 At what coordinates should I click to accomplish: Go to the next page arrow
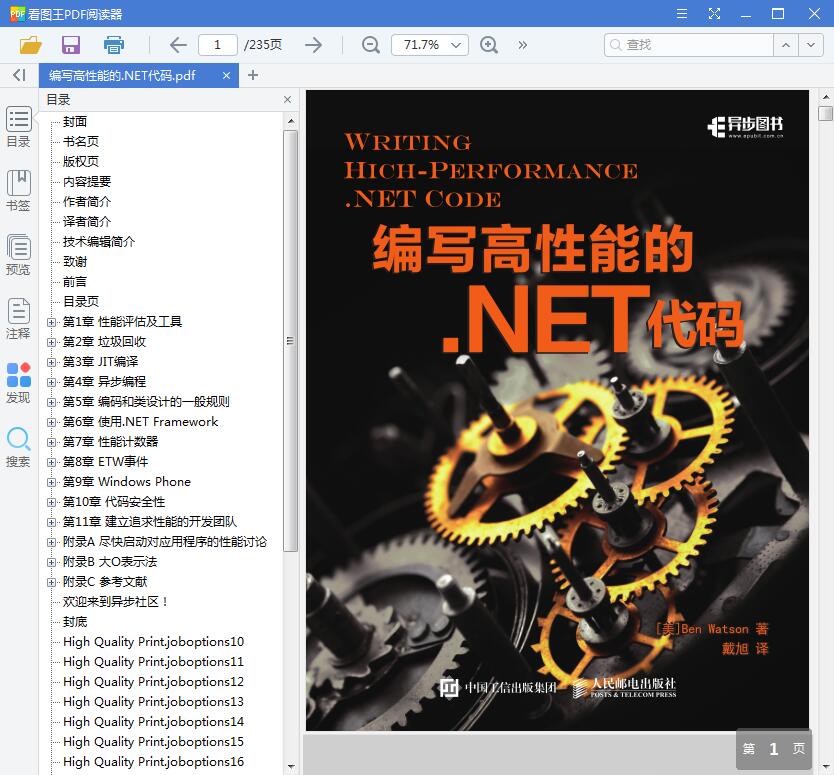[314, 45]
